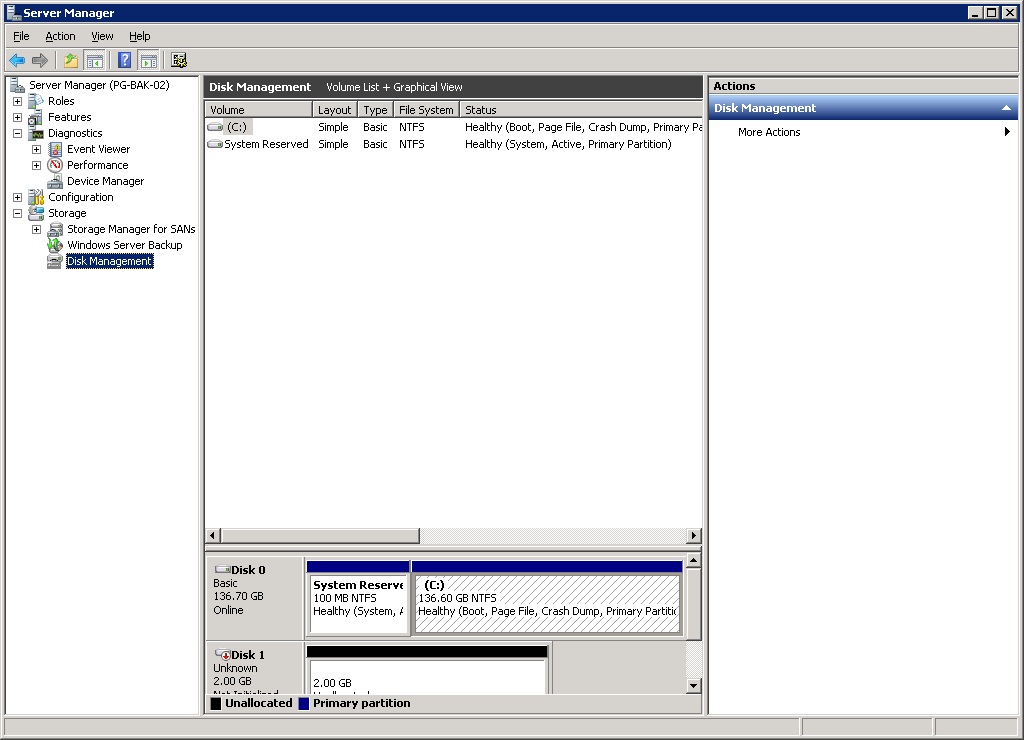1024x740 pixels.
Task: Select Device Manager in the tree
Action: click(x=105, y=181)
